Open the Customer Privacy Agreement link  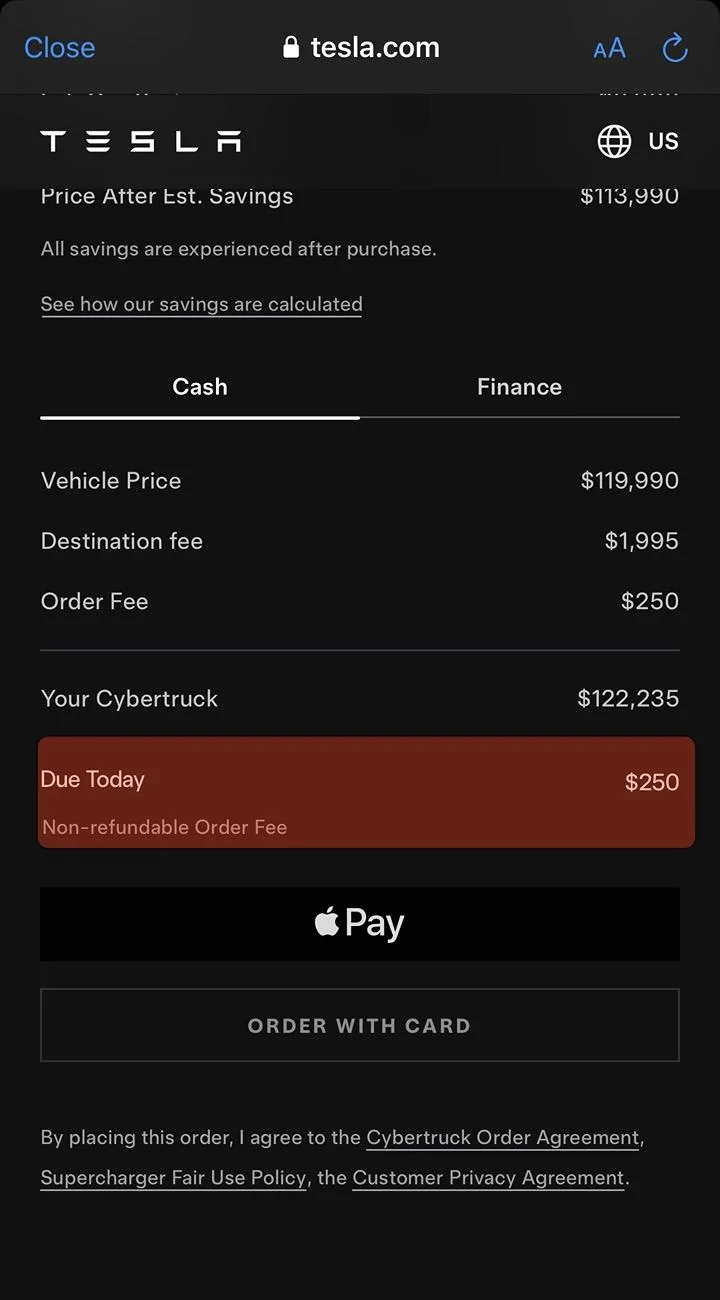pyautogui.click(x=489, y=1178)
